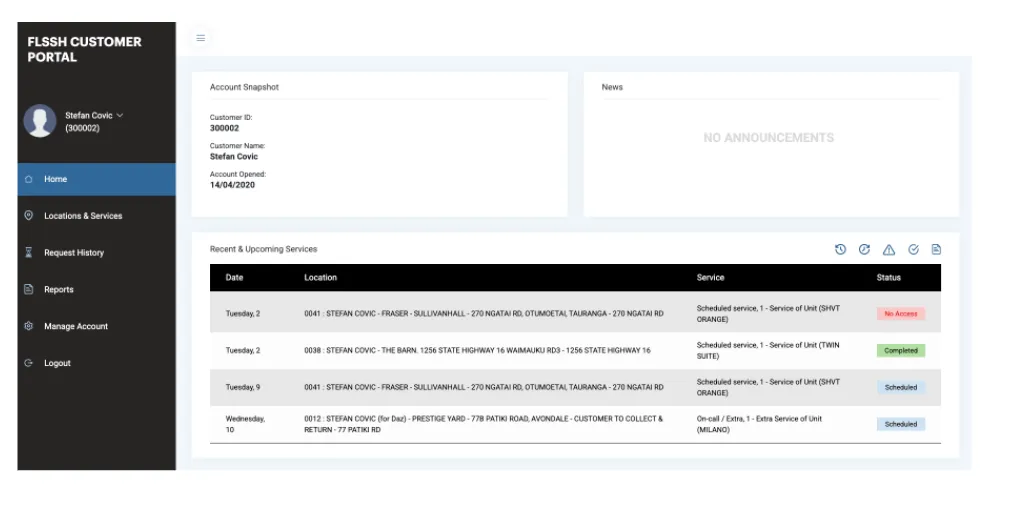Screen dimensions: 1028x510
Task: Click the completed checkmark circle icon
Action: (x=913, y=249)
